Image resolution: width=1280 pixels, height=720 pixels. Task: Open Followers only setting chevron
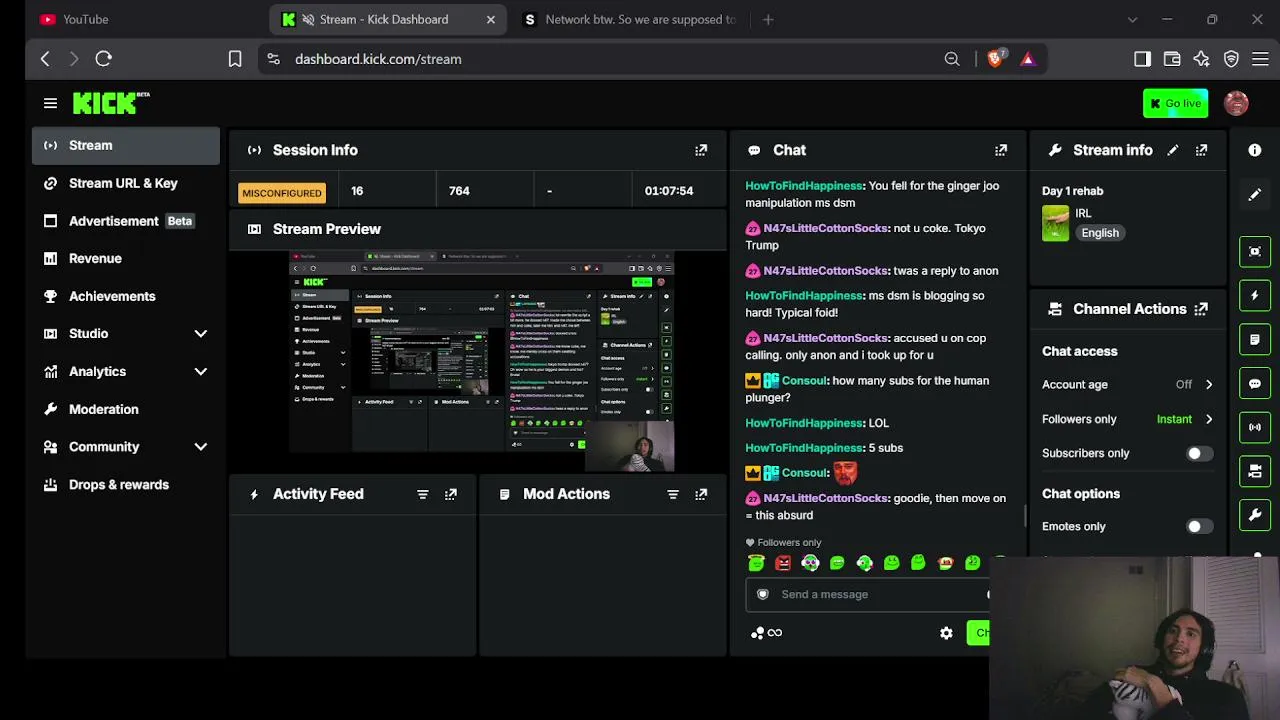point(1209,419)
